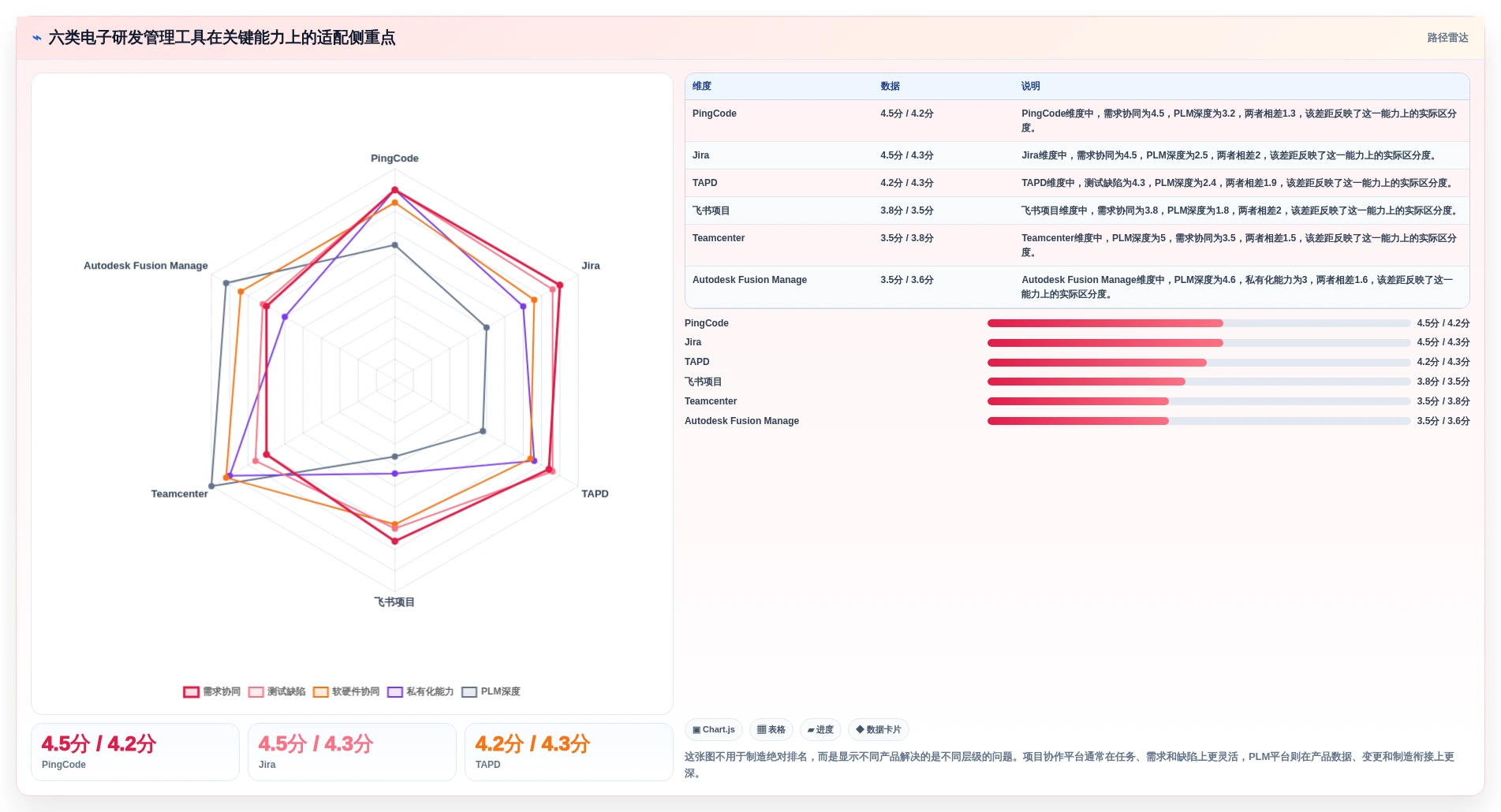Click the Chart.js tag
1501x812 pixels.
714,730
